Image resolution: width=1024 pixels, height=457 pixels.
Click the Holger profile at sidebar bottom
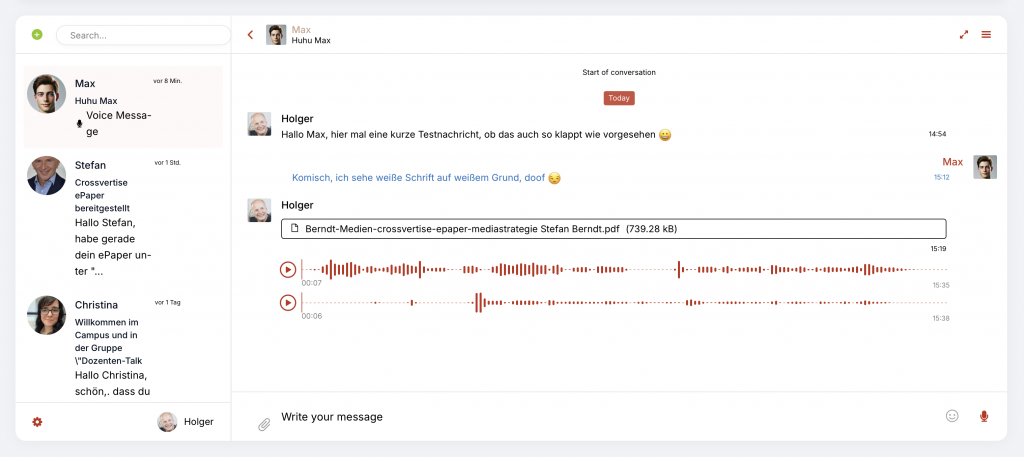click(x=186, y=422)
